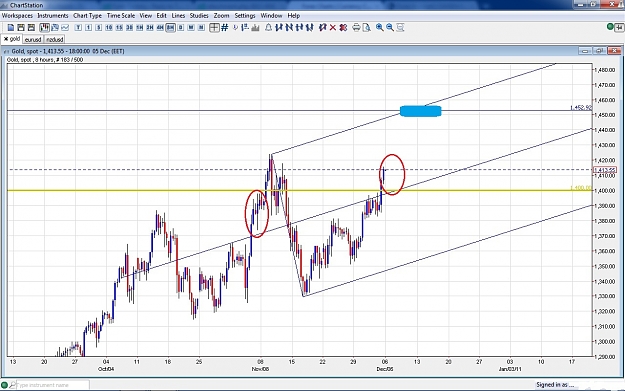Click the first save disk icon

21,28
